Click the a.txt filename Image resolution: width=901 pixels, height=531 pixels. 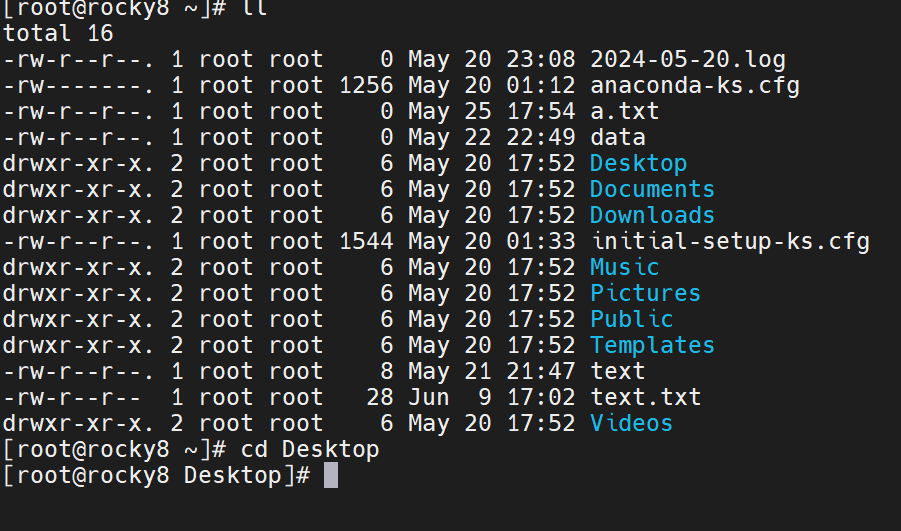click(x=625, y=111)
